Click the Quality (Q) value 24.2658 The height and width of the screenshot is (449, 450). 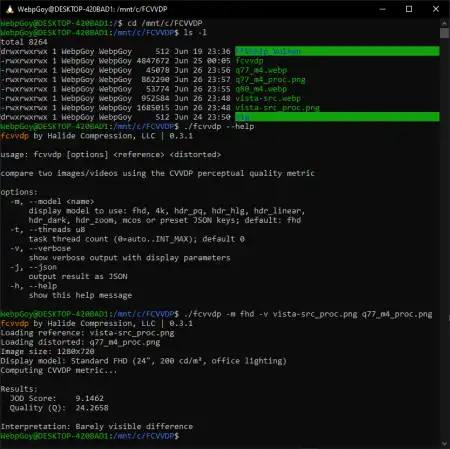pyautogui.click(x=92, y=408)
